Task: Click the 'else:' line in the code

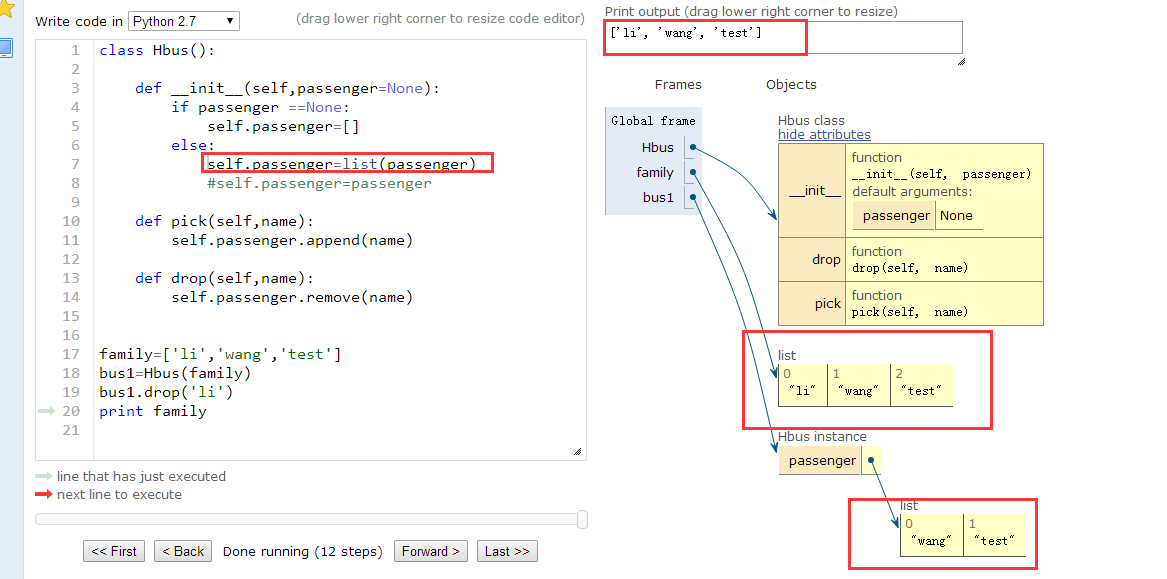Action: point(193,145)
